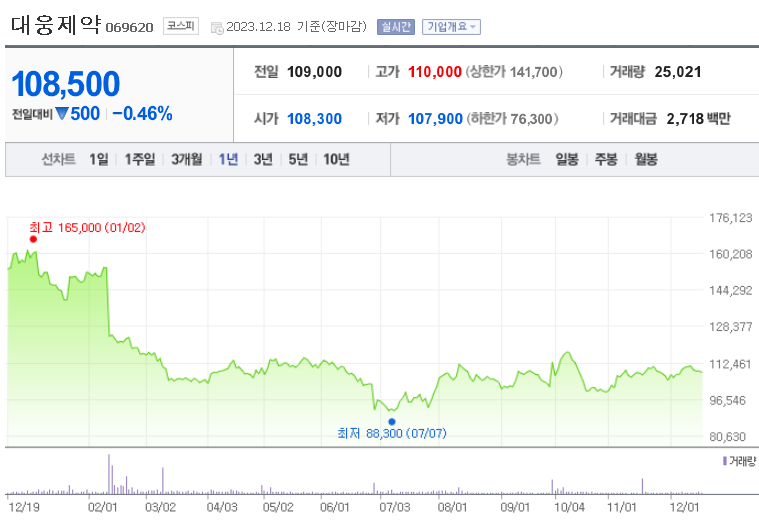The image size is (759, 528).
Task: Select the 3개월 line chart period
Action: 186,159
